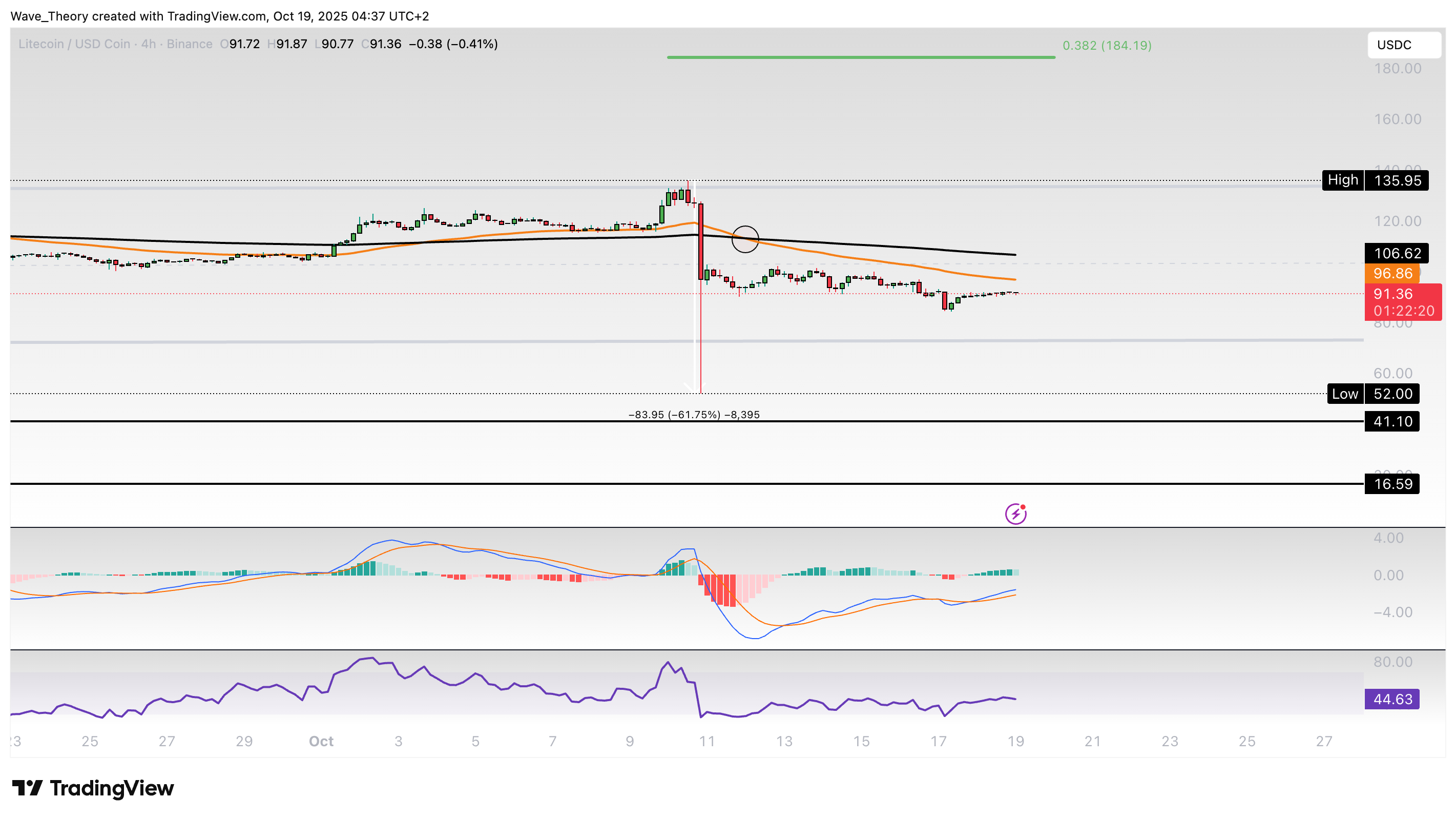Select the black 106.62 moving average tag
The height and width of the screenshot is (819, 1456).
tap(1396, 253)
